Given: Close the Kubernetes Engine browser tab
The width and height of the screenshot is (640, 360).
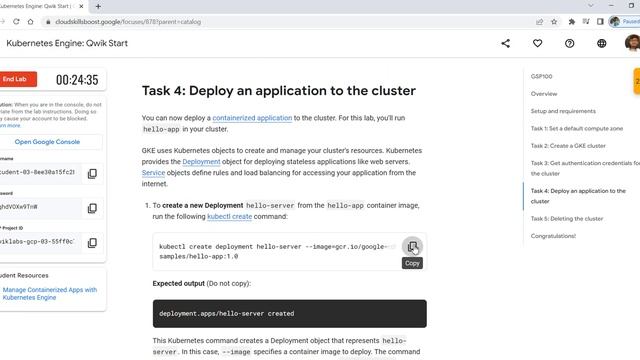Looking at the screenshot, I should click(x=81, y=6).
